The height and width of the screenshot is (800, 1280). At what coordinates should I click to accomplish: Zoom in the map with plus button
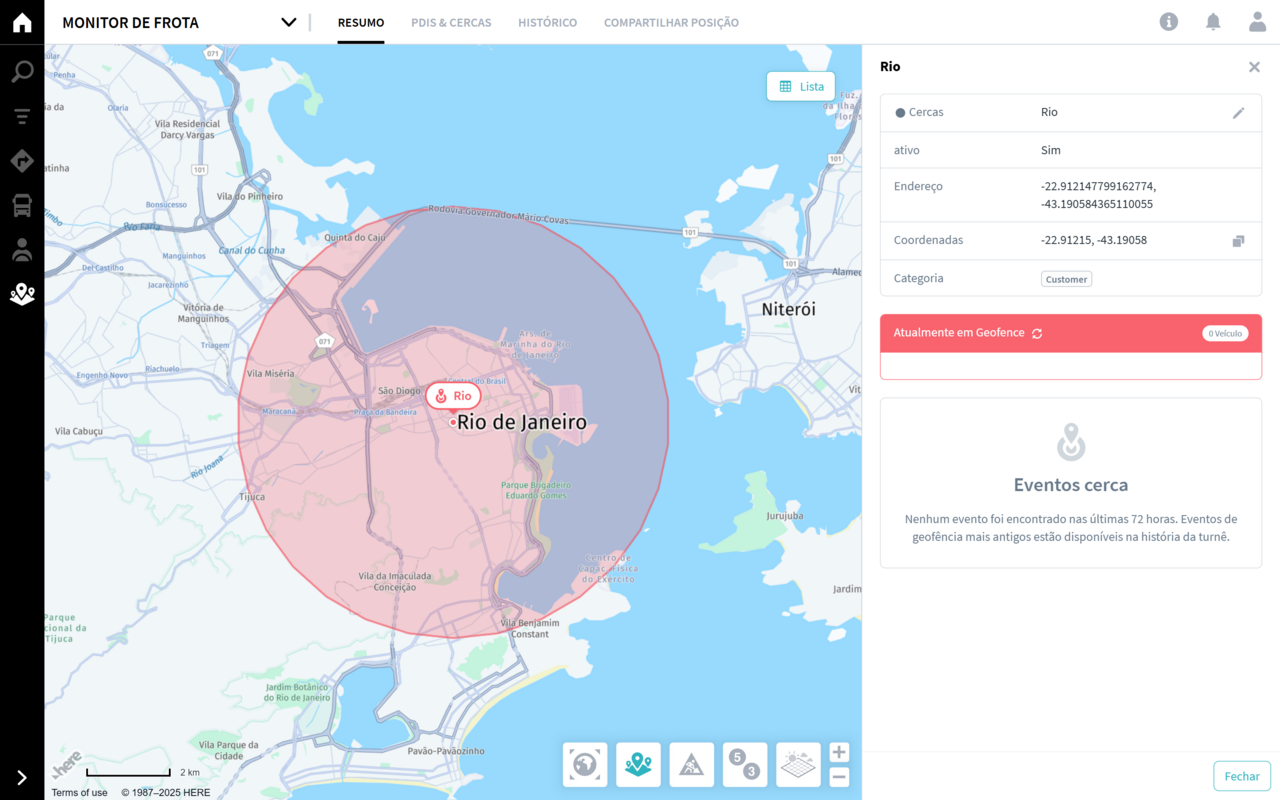(839, 753)
